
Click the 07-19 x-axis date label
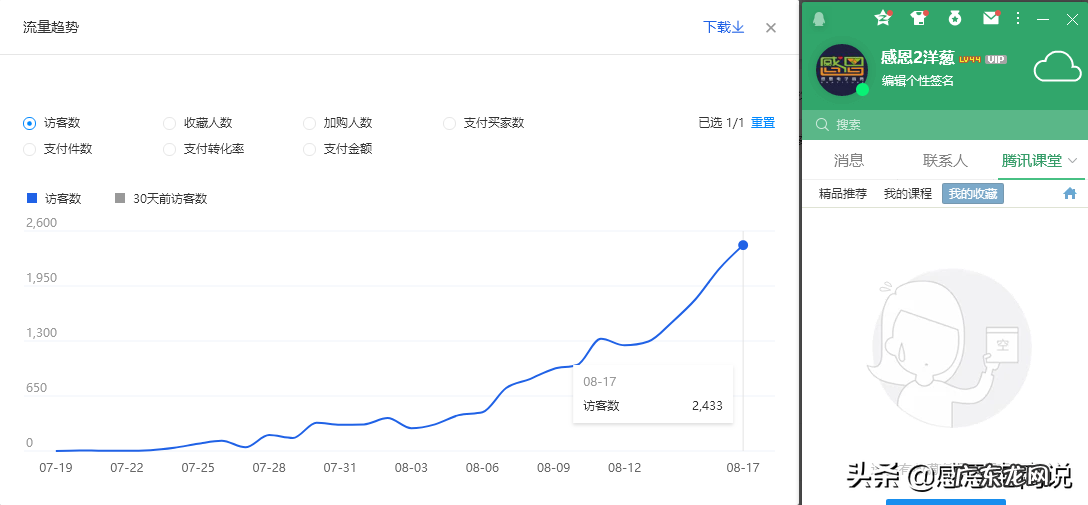click(x=55, y=468)
